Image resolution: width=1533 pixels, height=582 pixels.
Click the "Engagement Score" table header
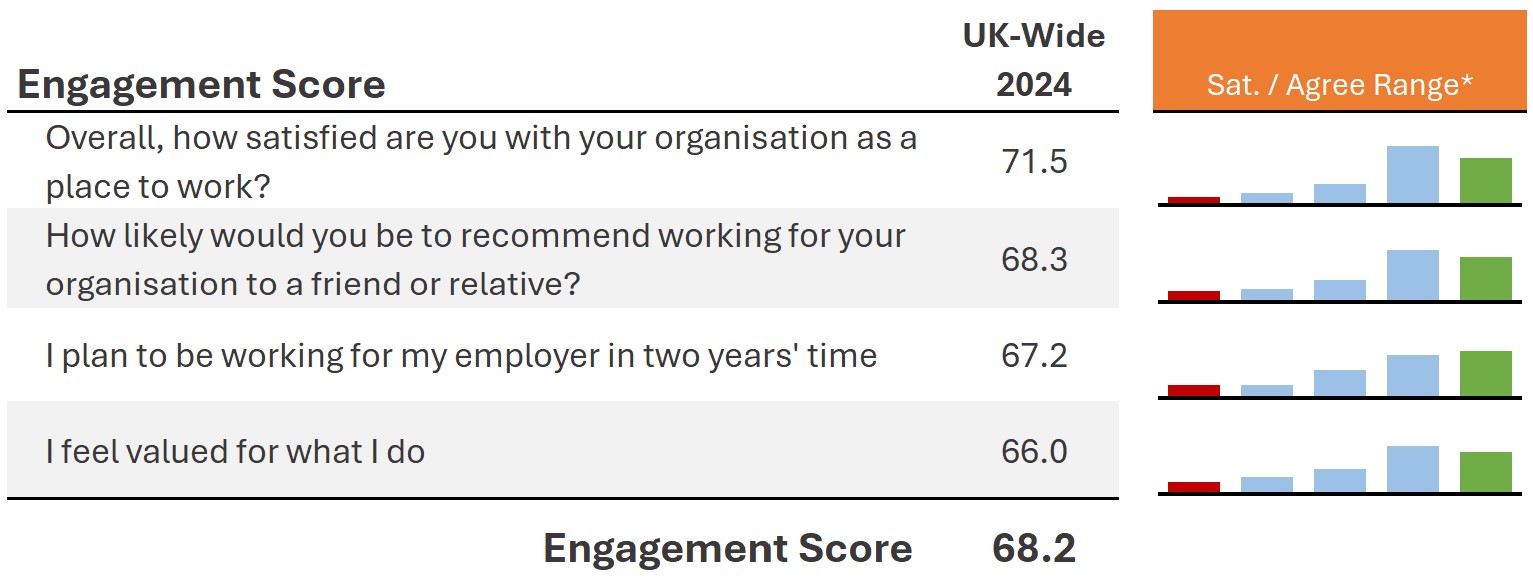coord(201,85)
